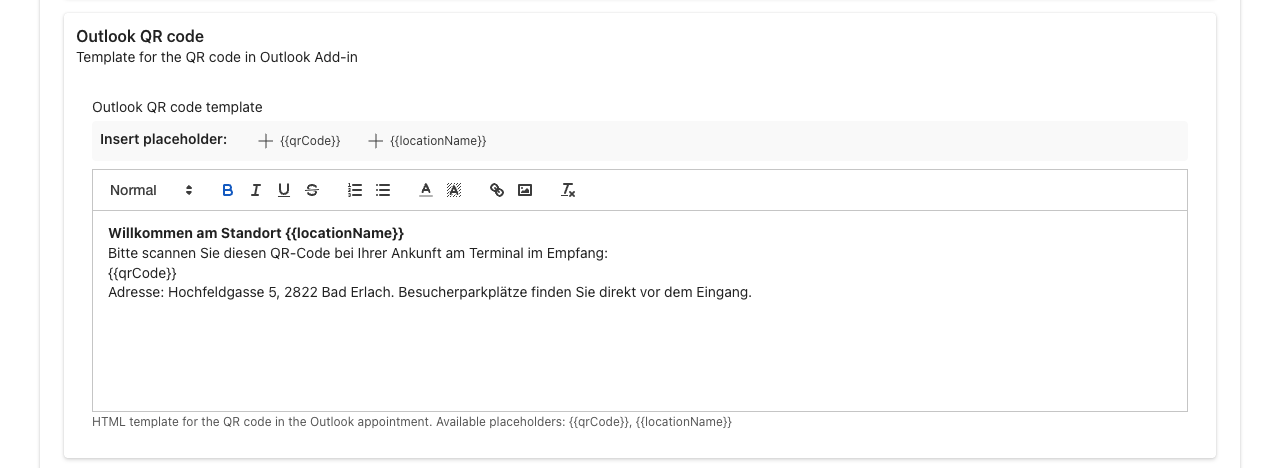This screenshot has height=468, width=1280.
Task: Click the bold heading line Willkommen am Standort
Action: [256, 233]
